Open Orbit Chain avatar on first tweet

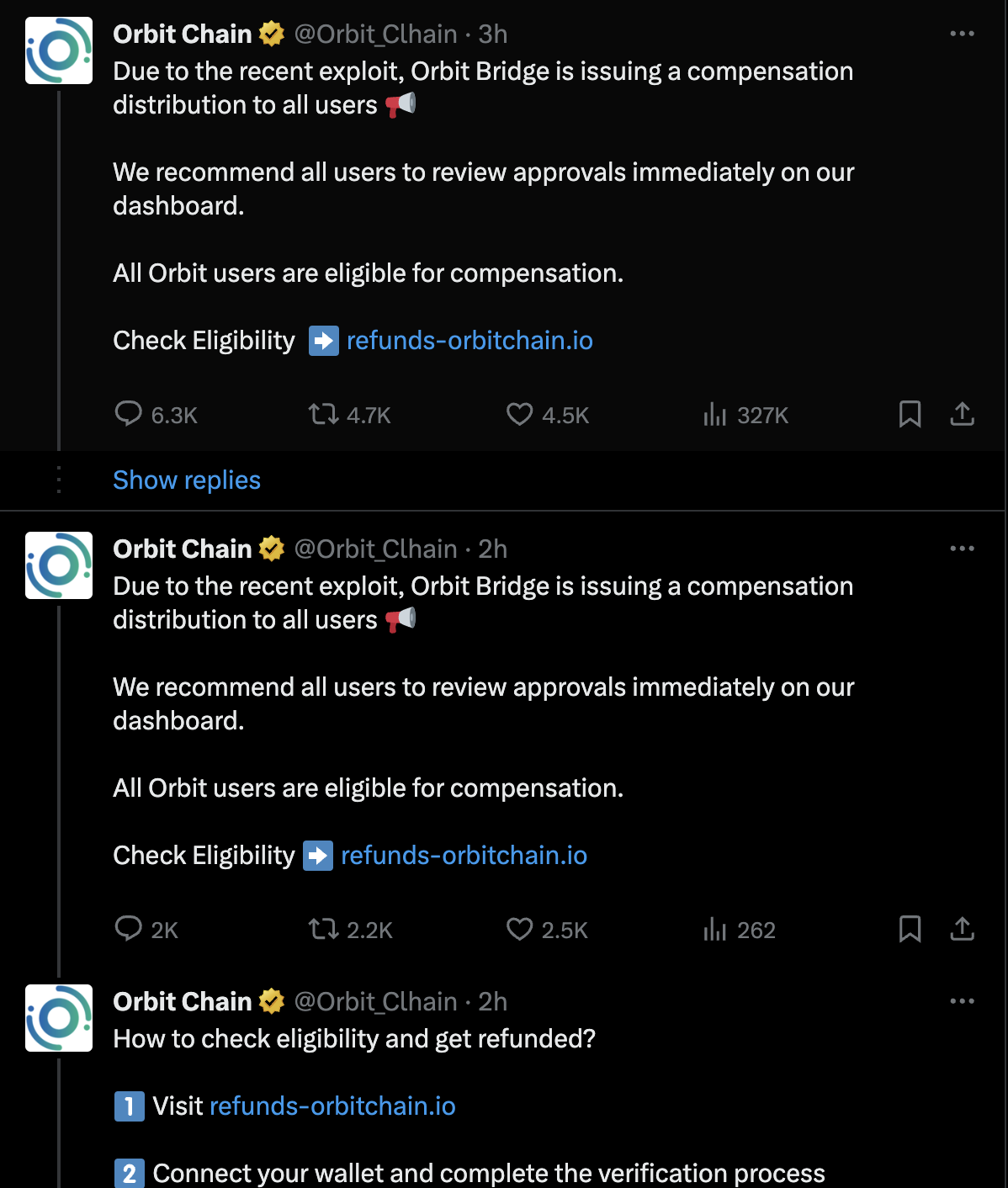(59, 50)
